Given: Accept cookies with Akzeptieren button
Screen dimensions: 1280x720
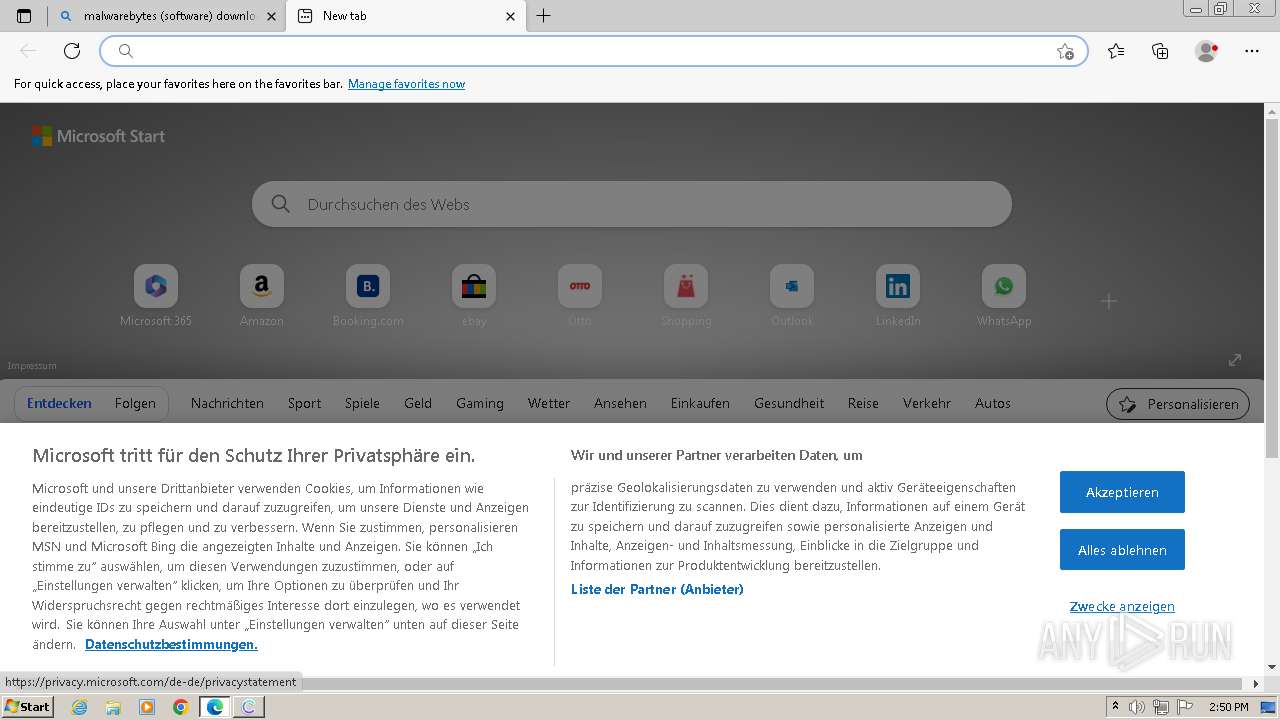Looking at the screenshot, I should 1122,492.
